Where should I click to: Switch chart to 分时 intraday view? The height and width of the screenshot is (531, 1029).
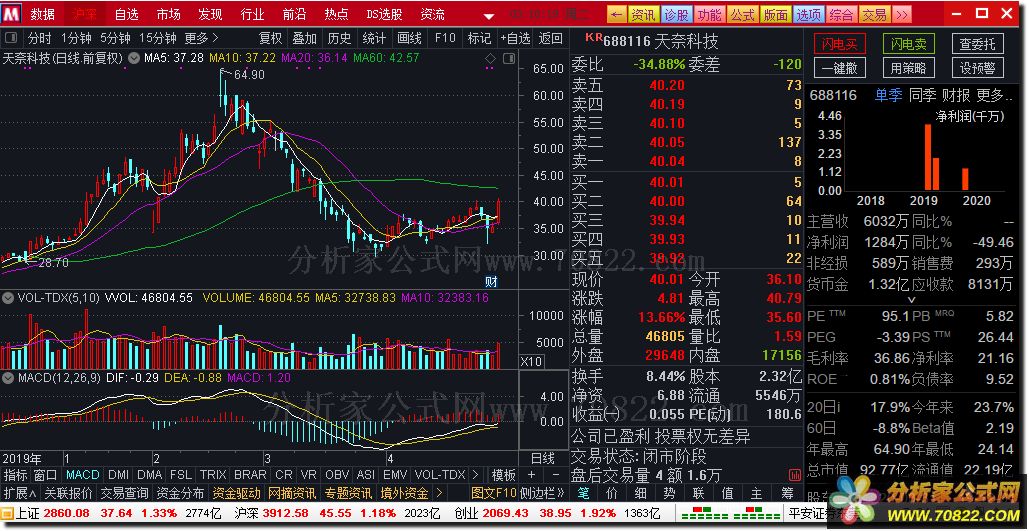(x=40, y=38)
